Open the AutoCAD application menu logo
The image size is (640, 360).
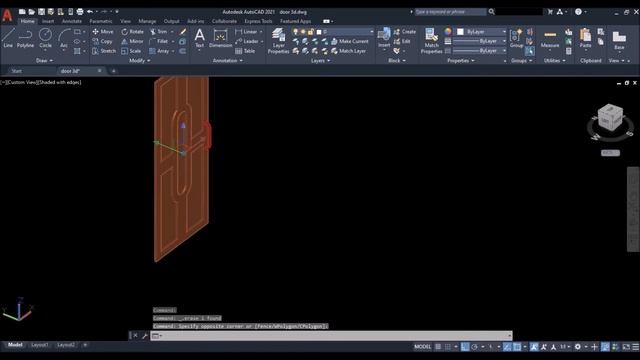pos(7,15)
